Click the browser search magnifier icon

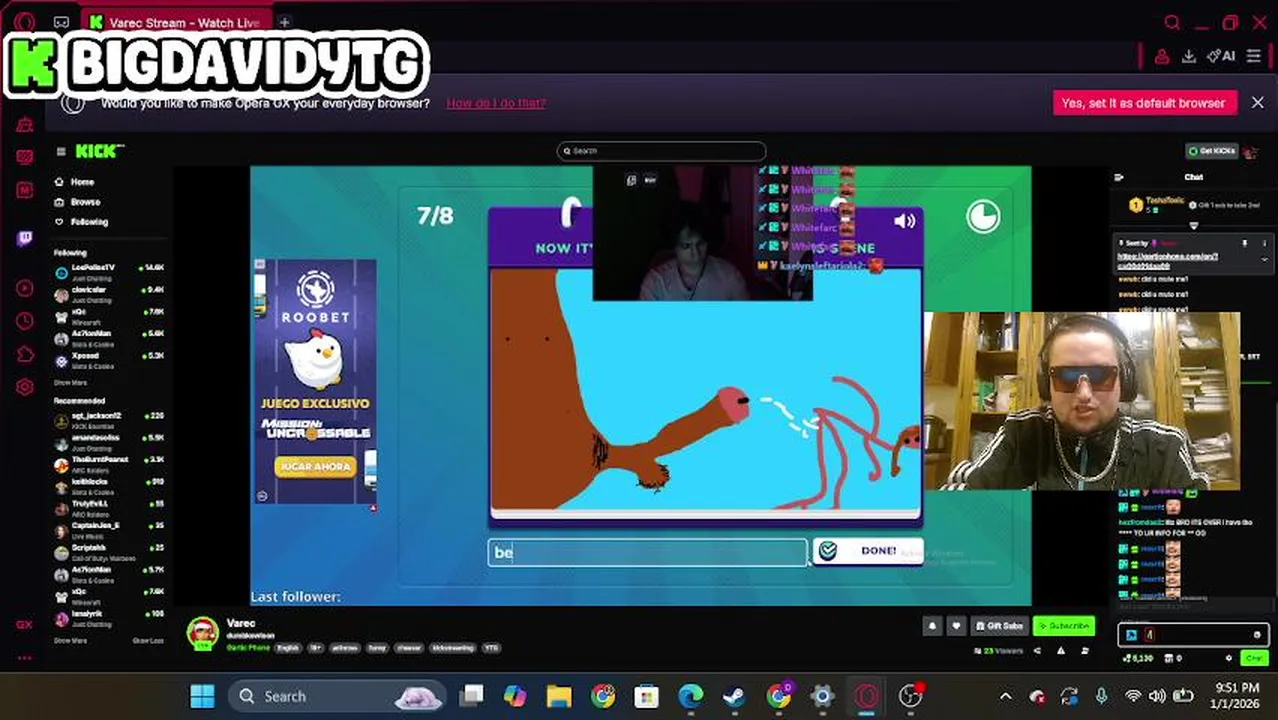(x=1173, y=22)
